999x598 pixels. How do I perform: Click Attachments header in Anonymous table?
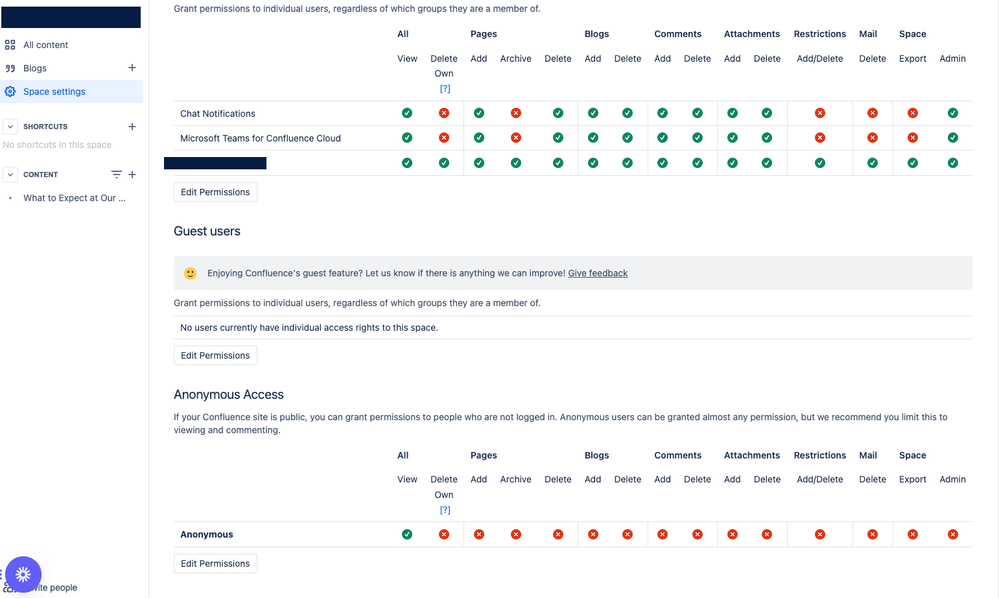[752, 455]
